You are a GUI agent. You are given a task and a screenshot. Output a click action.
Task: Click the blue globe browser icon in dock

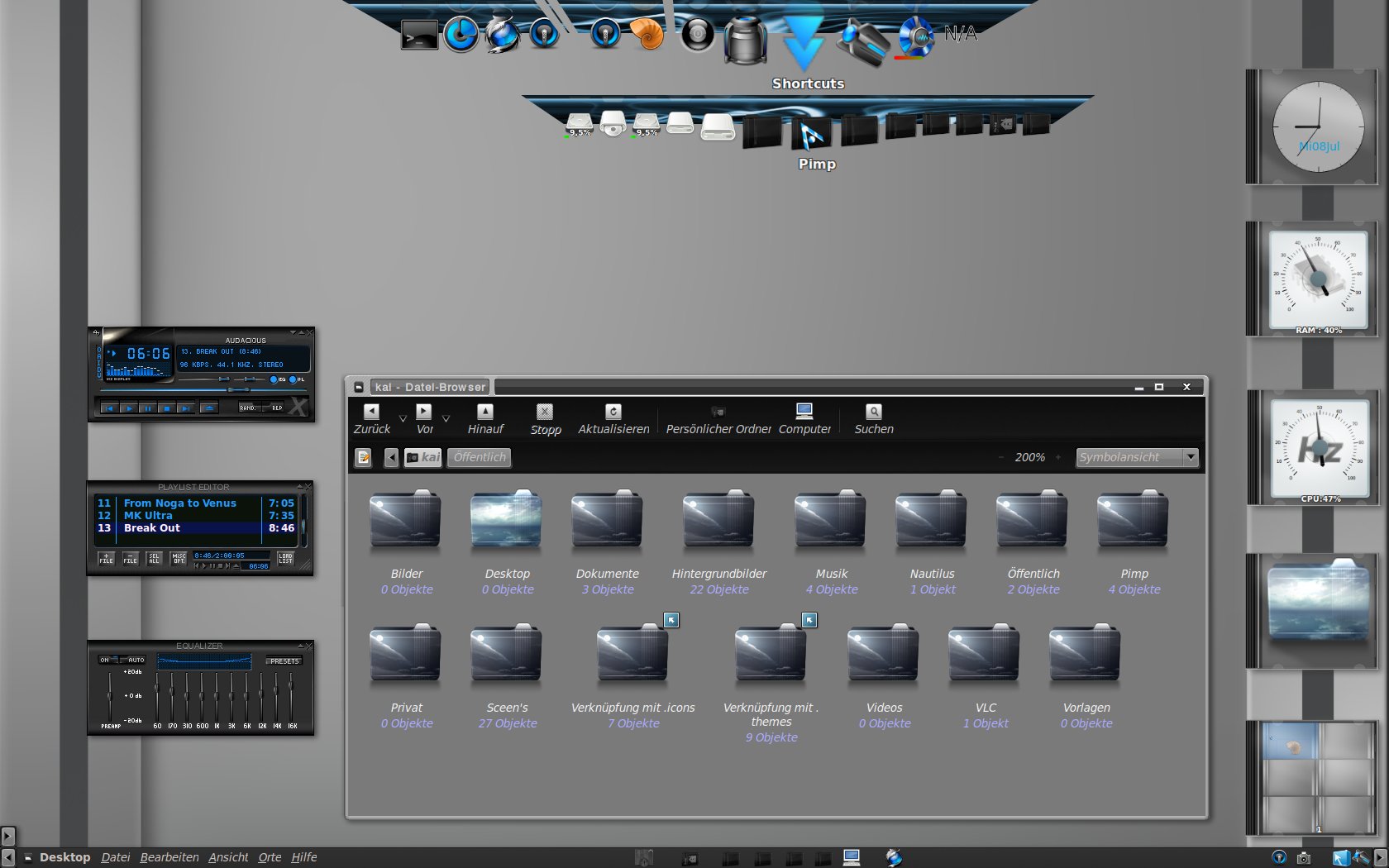(503, 35)
